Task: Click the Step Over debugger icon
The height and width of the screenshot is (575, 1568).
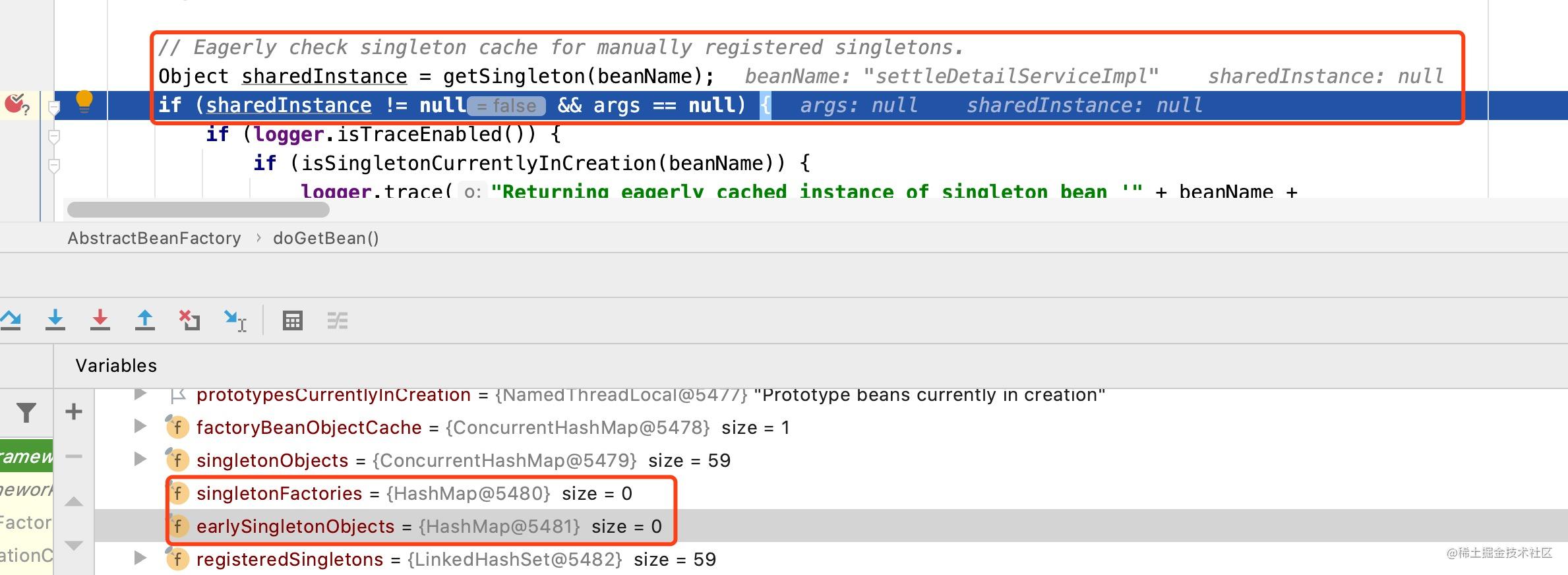Action: click(11, 320)
